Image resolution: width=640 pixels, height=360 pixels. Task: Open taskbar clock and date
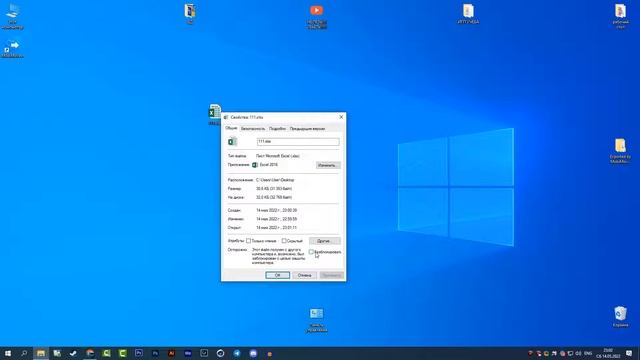pos(608,353)
